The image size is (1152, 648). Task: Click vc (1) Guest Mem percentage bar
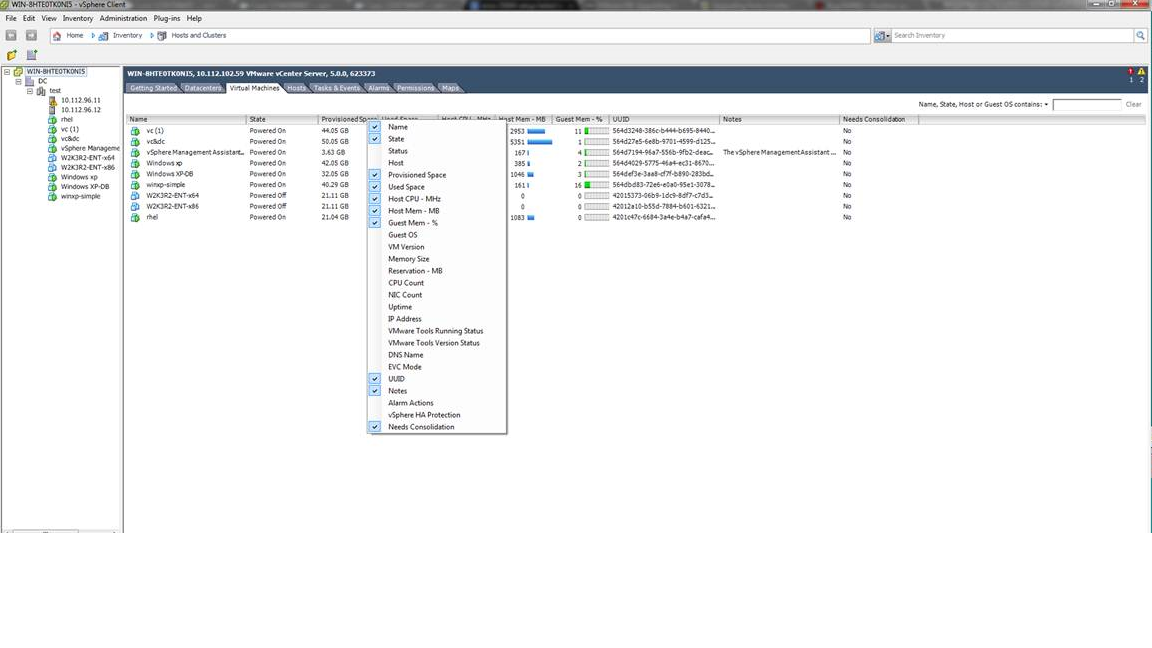point(597,131)
